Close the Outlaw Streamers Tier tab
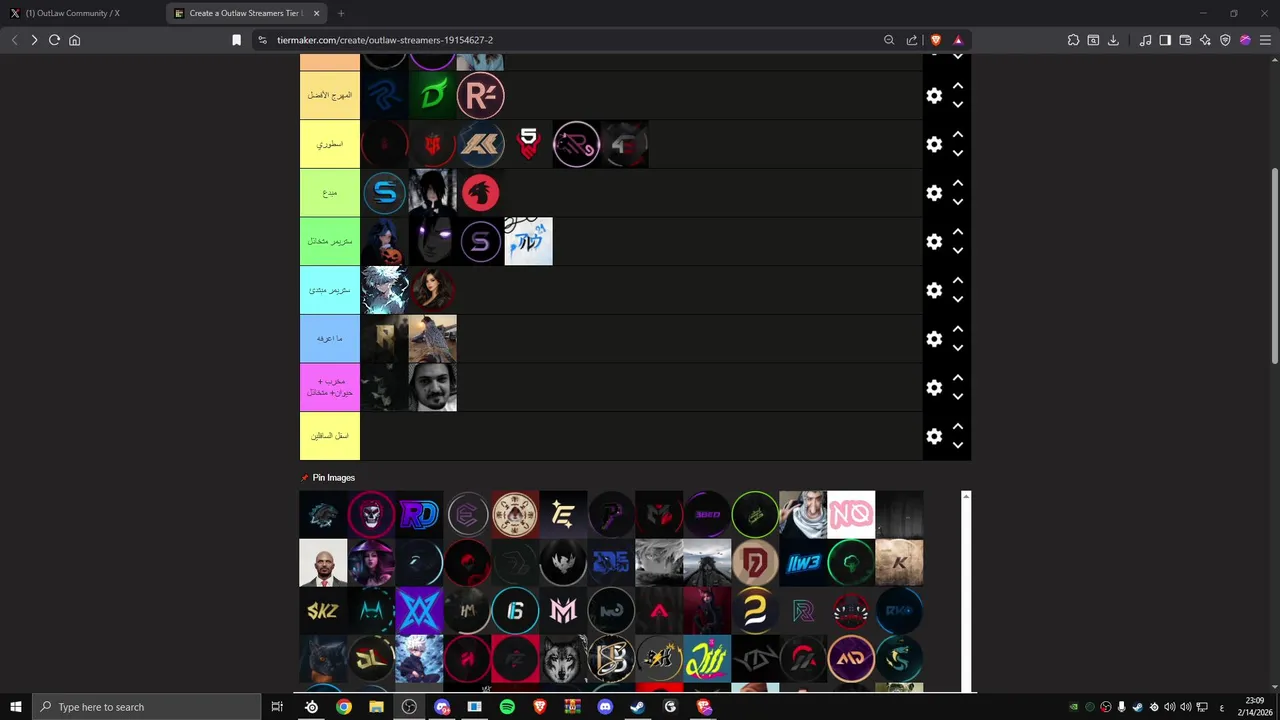This screenshot has width=1280, height=720. coord(317,13)
